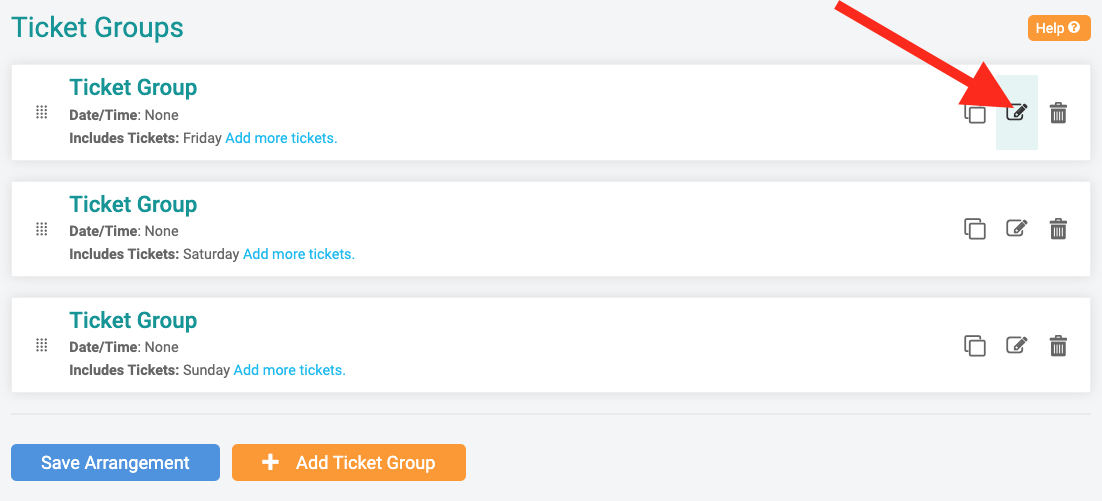Click the Sunday group drag handle
Image resolution: width=1102 pixels, height=501 pixels.
coord(41,345)
